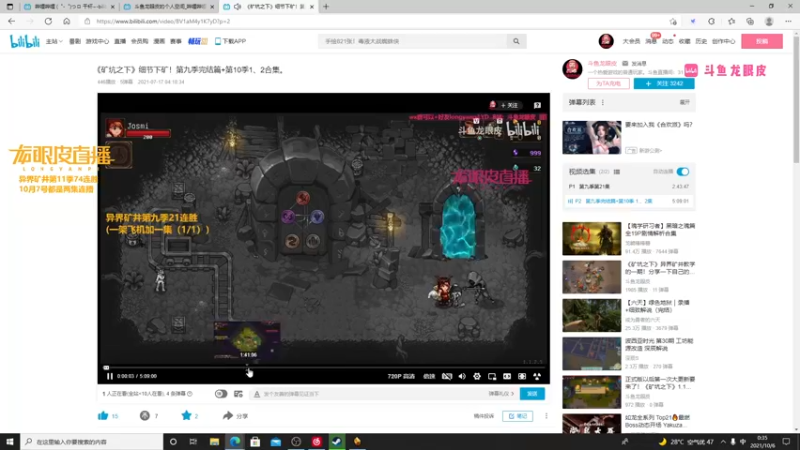
Task: Open 动态 in top nav
Action: (667, 41)
